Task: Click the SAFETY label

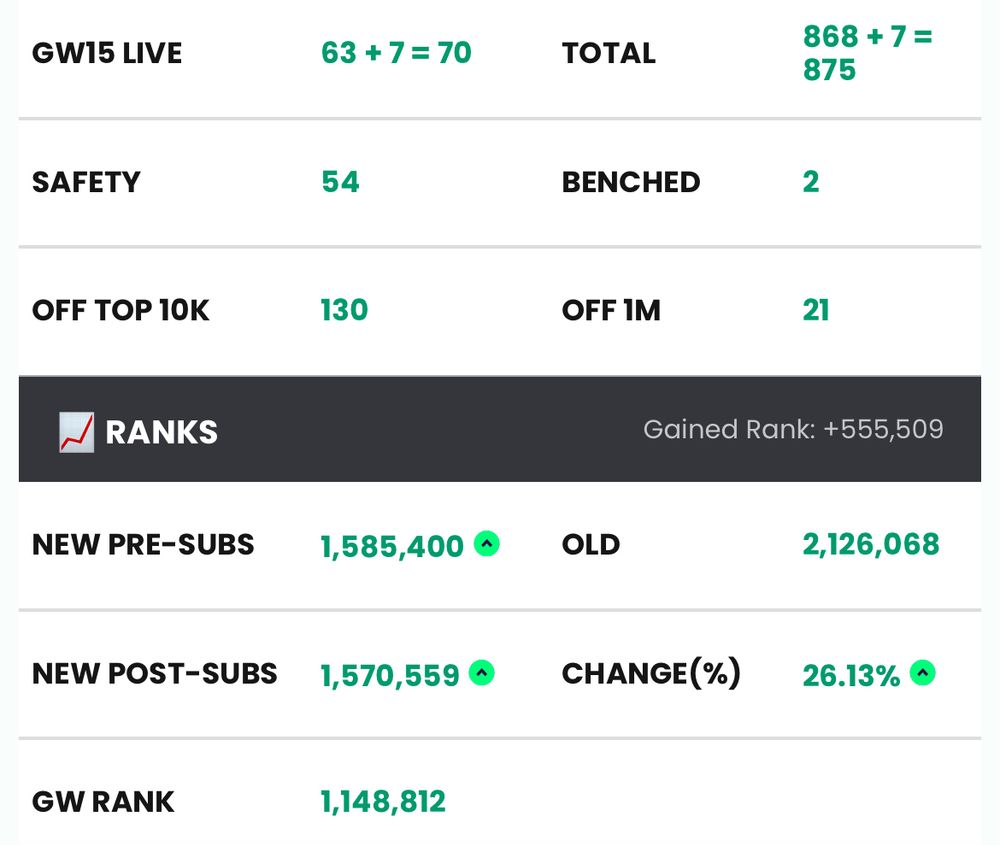Action: point(86,182)
